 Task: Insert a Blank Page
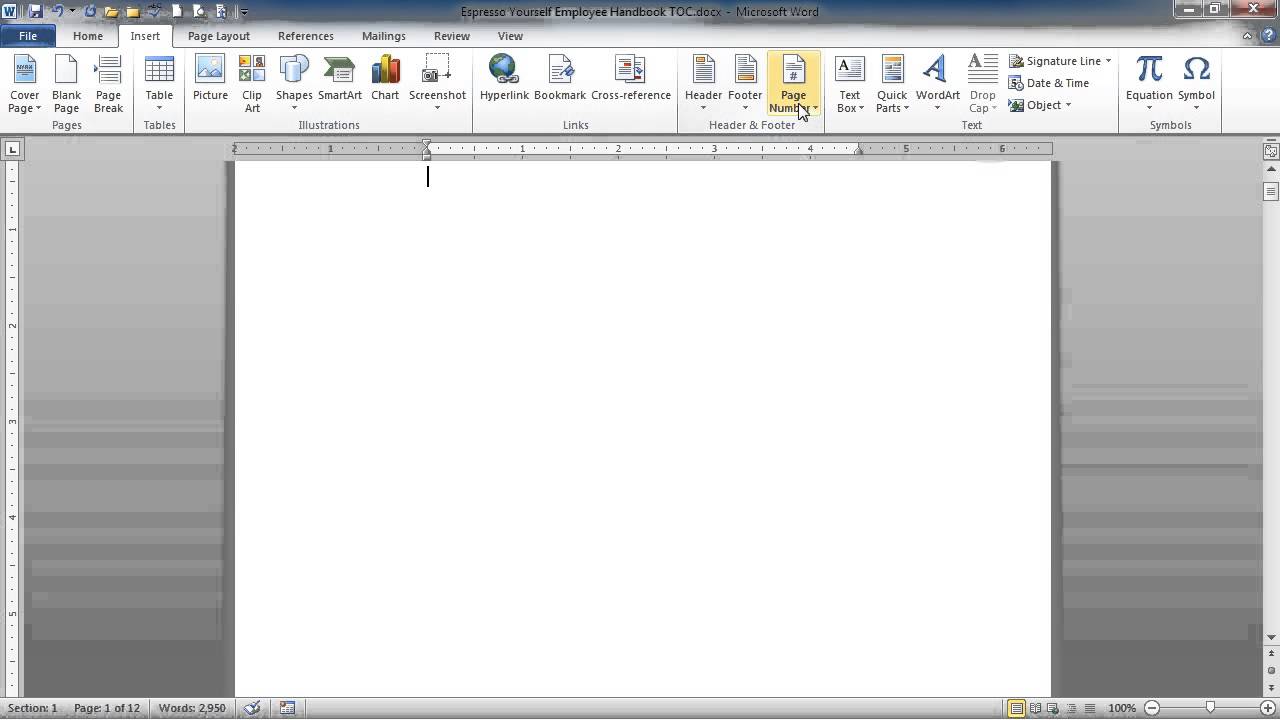66,84
